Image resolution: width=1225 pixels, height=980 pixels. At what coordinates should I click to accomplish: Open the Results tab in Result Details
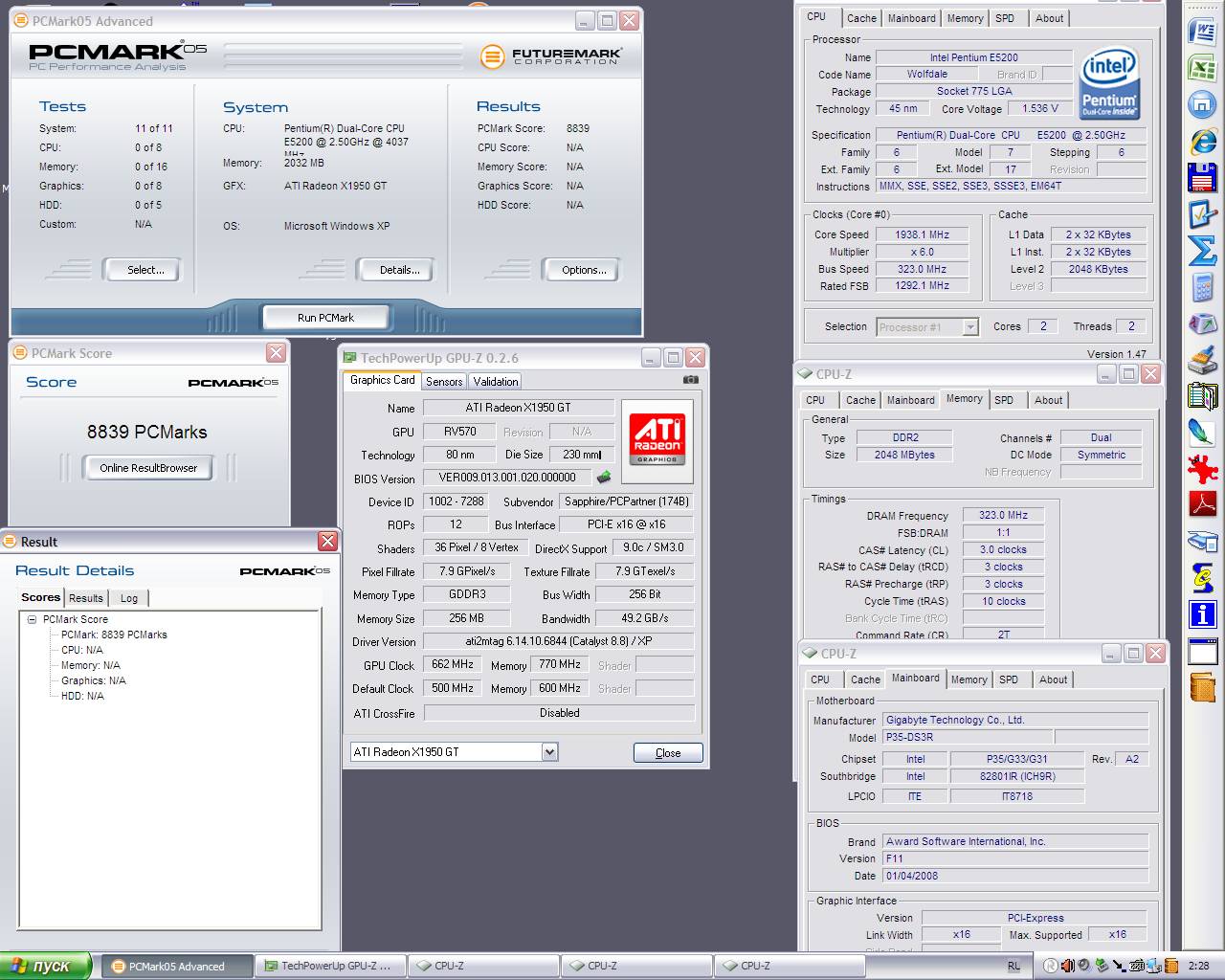click(85, 598)
